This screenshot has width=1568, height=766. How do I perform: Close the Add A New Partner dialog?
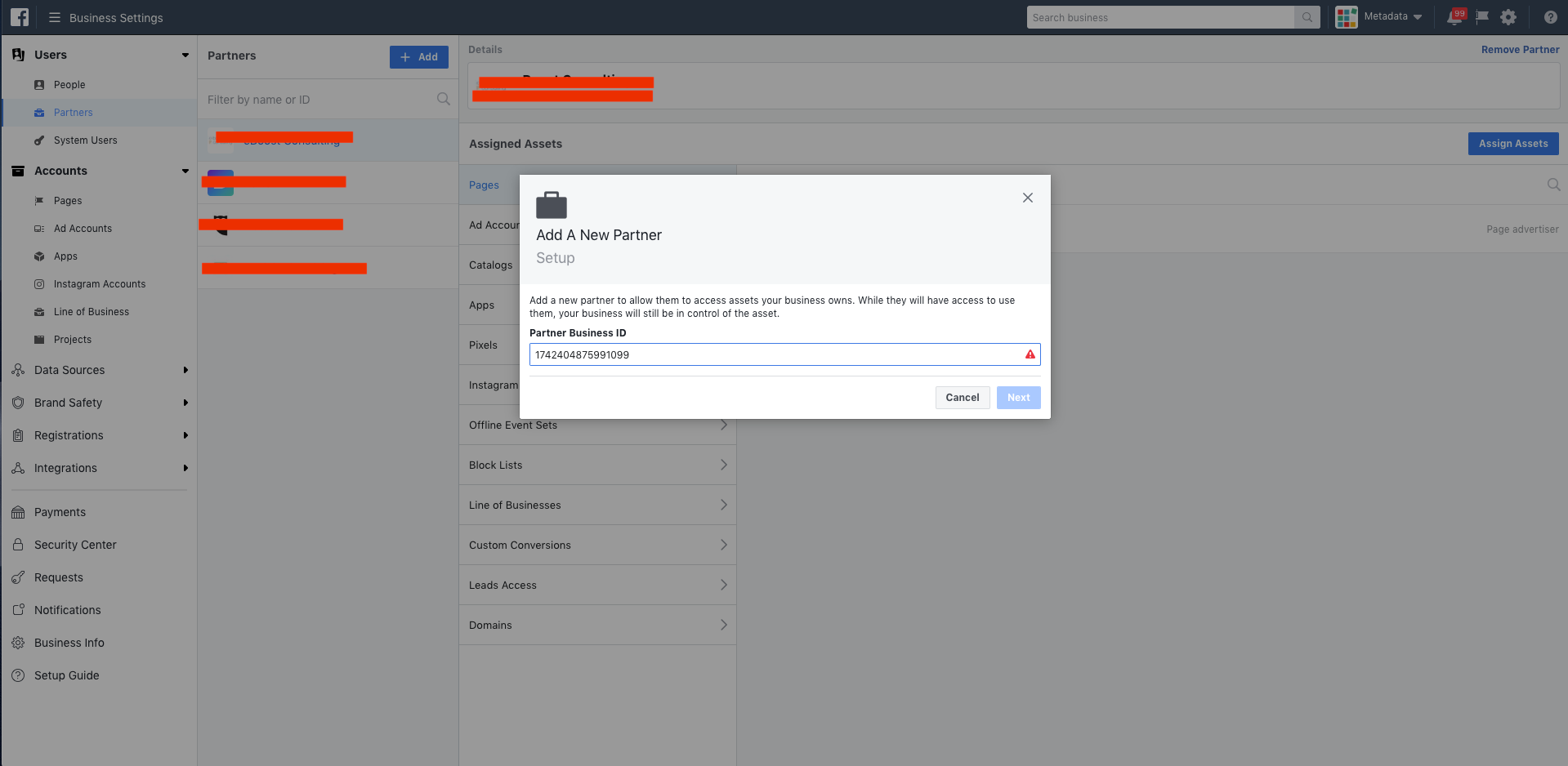1028,198
